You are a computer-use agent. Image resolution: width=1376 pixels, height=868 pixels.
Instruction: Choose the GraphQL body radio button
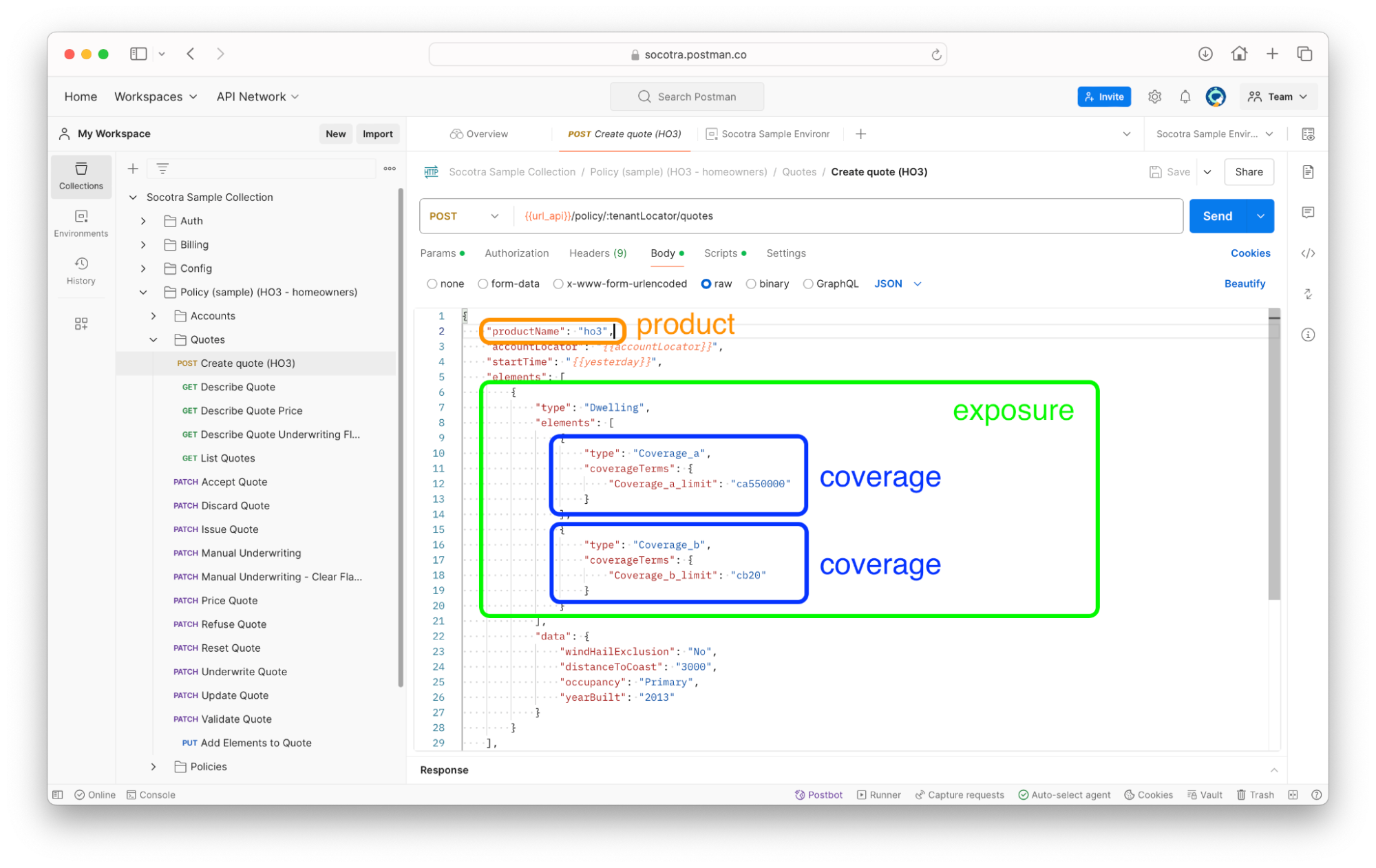click(x=808, y=284)
